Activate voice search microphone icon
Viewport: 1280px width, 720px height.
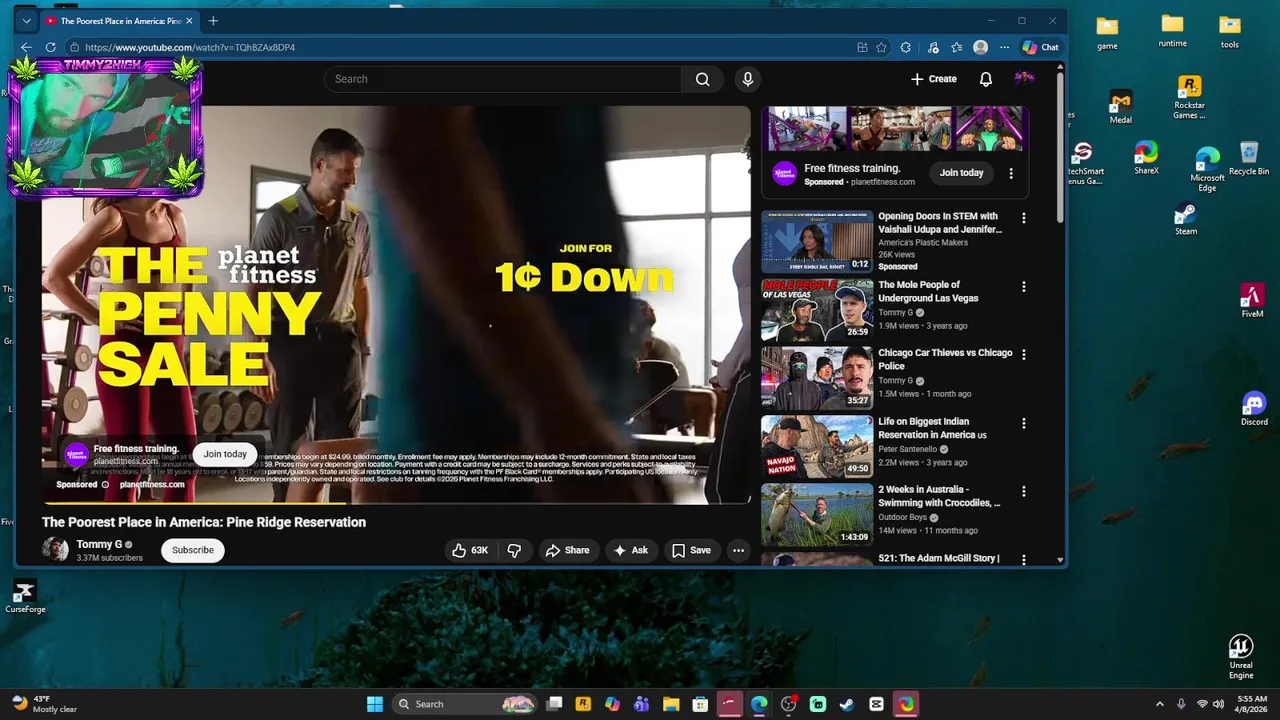coord(748,79)
